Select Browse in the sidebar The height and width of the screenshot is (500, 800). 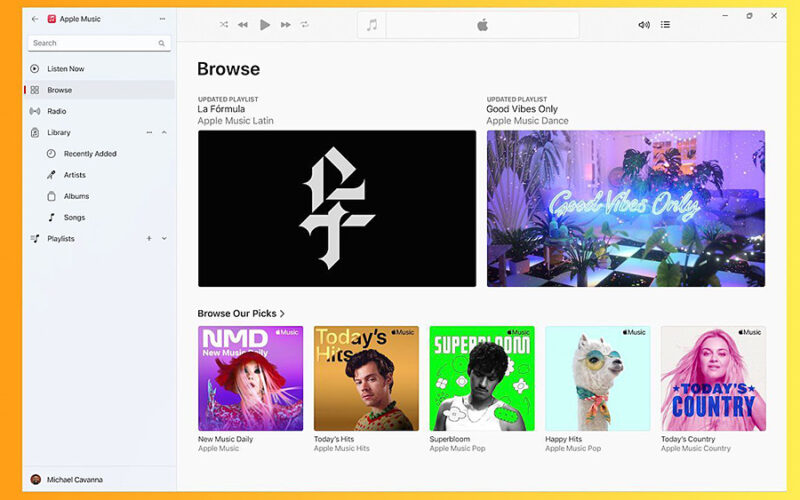click(x=99, y=90)
